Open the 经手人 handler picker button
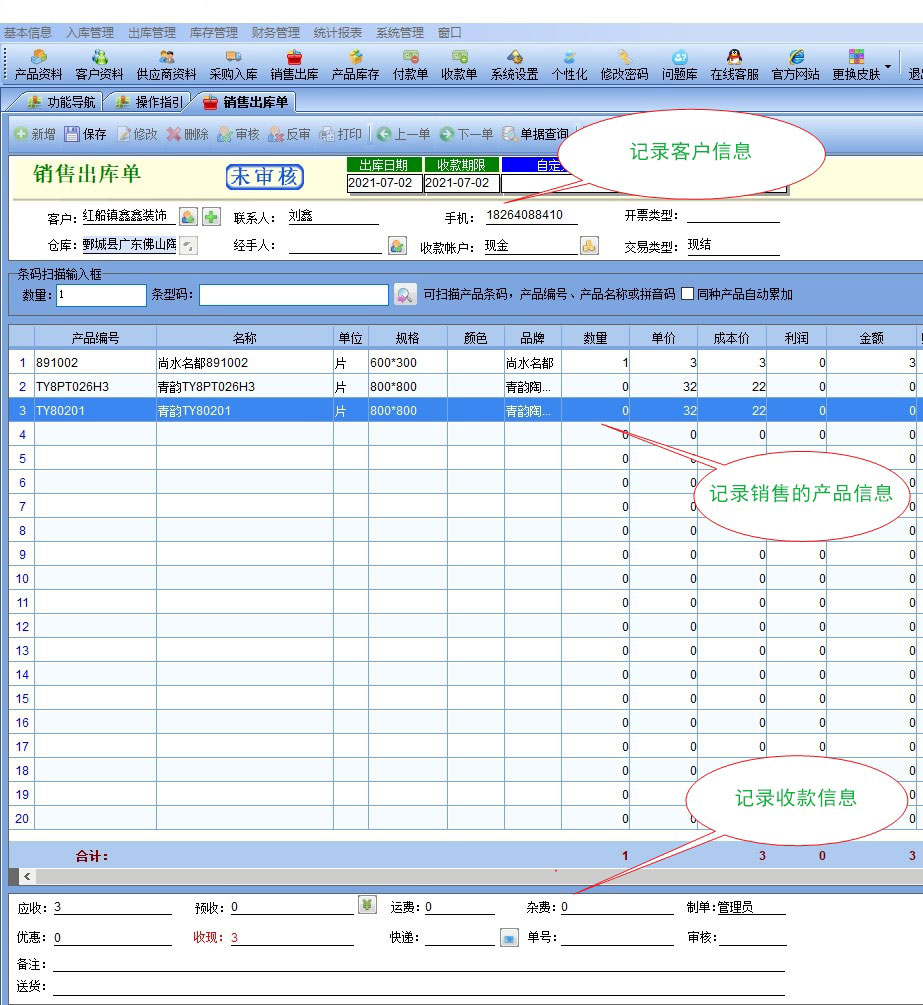The width and height of the screenshot is (923, 1005). point(397,246)
